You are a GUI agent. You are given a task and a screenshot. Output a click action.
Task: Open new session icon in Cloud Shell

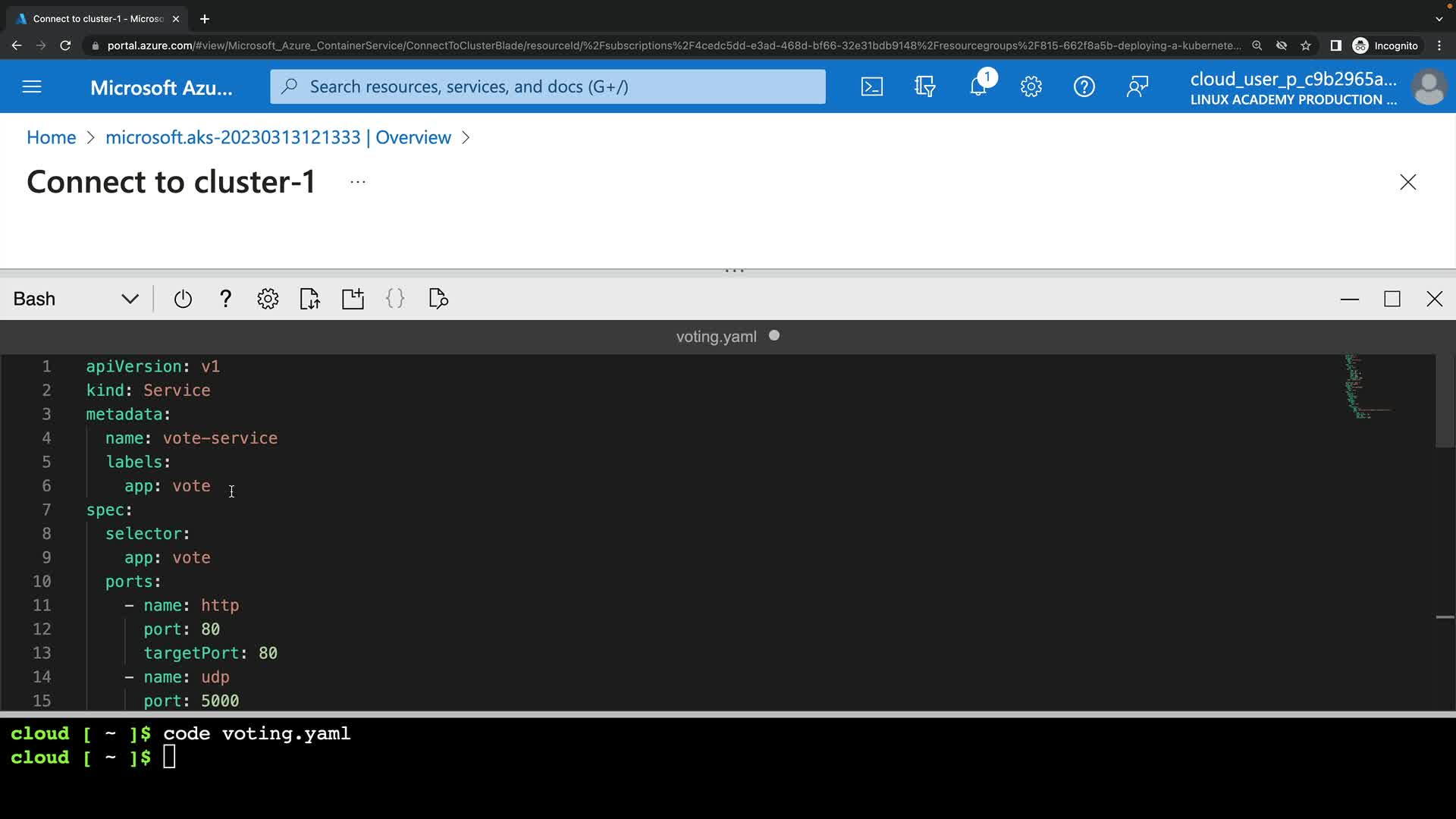pos(353,299)
